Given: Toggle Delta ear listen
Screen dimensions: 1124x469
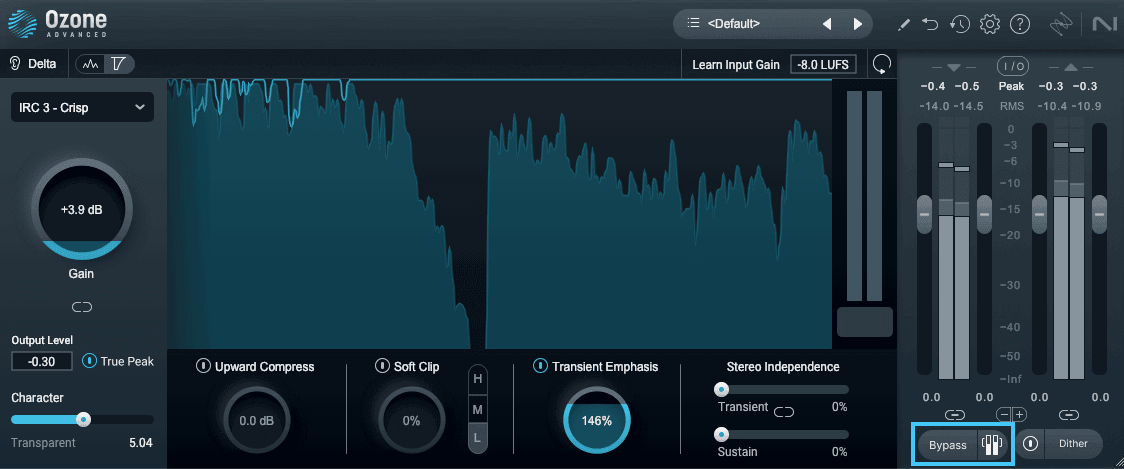Looking at the screenshot, I should tap(33, 64).
